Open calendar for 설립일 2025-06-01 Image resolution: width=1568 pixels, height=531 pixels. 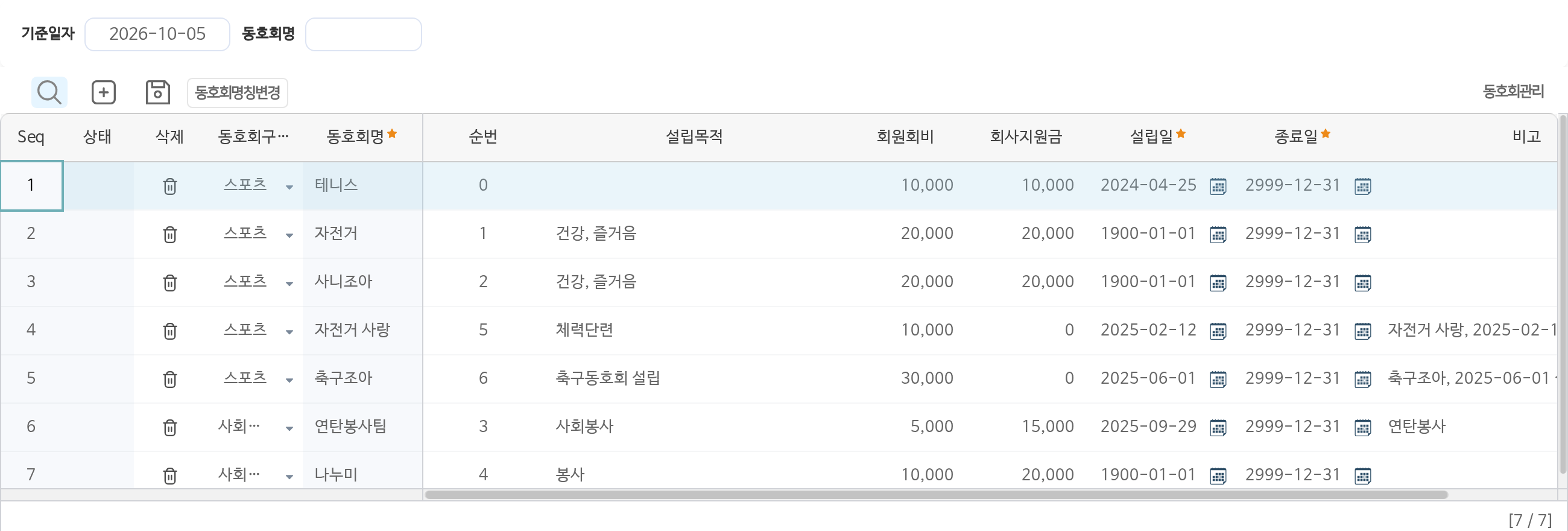[1218, 379]
